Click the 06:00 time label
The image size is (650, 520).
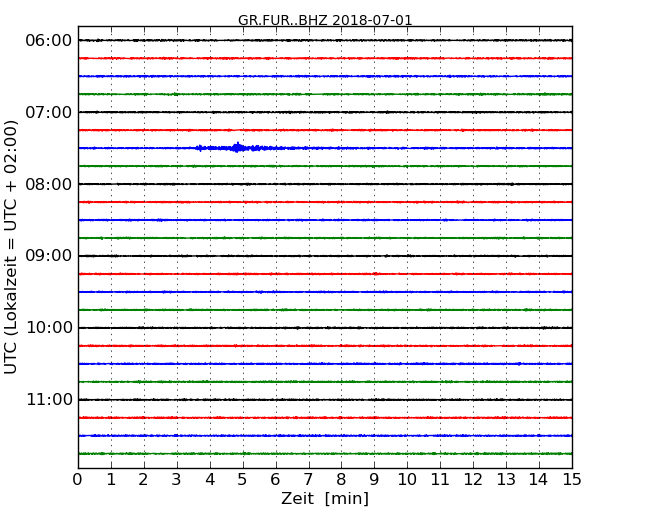coord(49,41)
